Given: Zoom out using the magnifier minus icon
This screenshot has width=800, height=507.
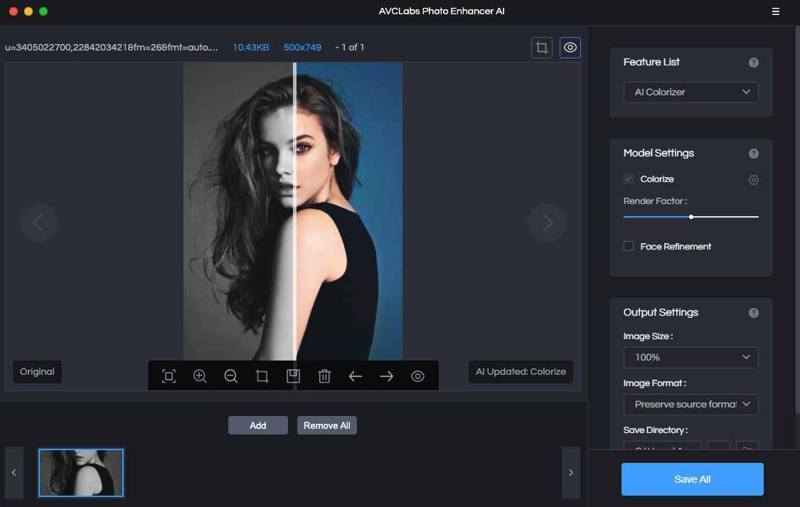Looking at the screenshot, I should point(231,376).
